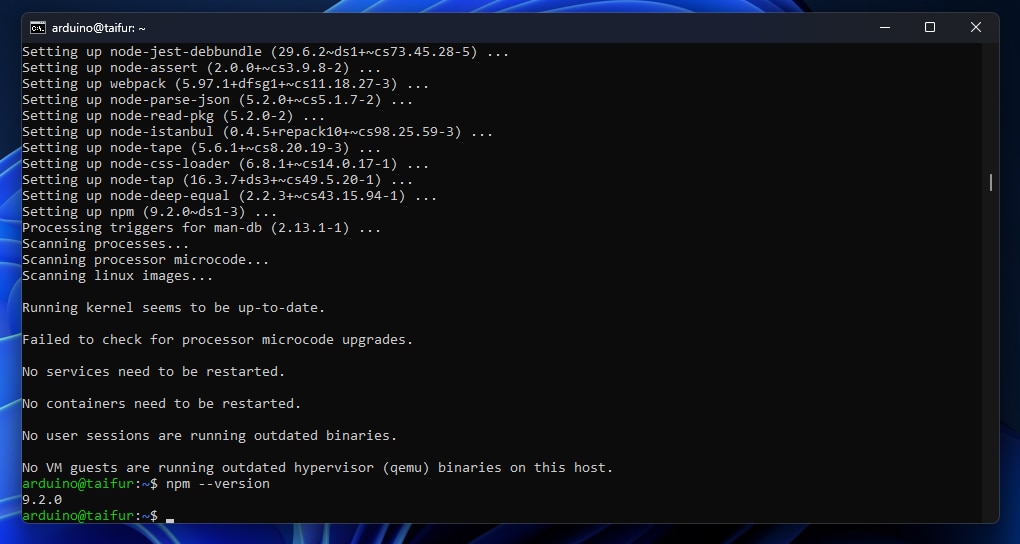Screen dimensions: 1020x544
Task: Click the 'Setting up node-jest-debbundle' line
Action: tap(265, 51)
